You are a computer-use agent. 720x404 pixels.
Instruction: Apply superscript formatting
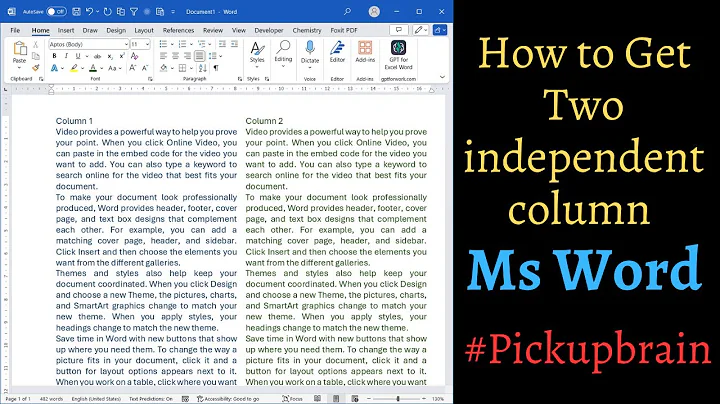pos(122,56)
